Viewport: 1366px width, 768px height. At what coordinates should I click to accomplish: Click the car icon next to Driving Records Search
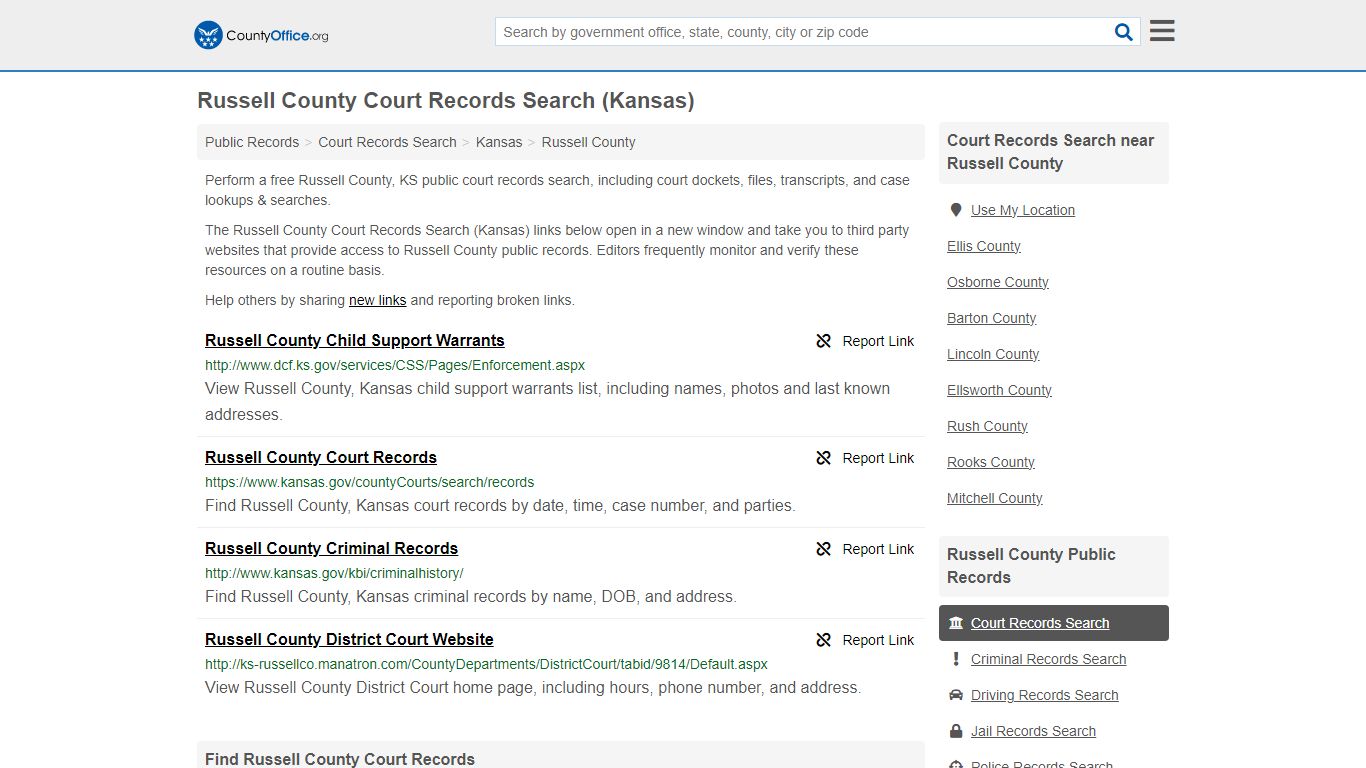956,695
